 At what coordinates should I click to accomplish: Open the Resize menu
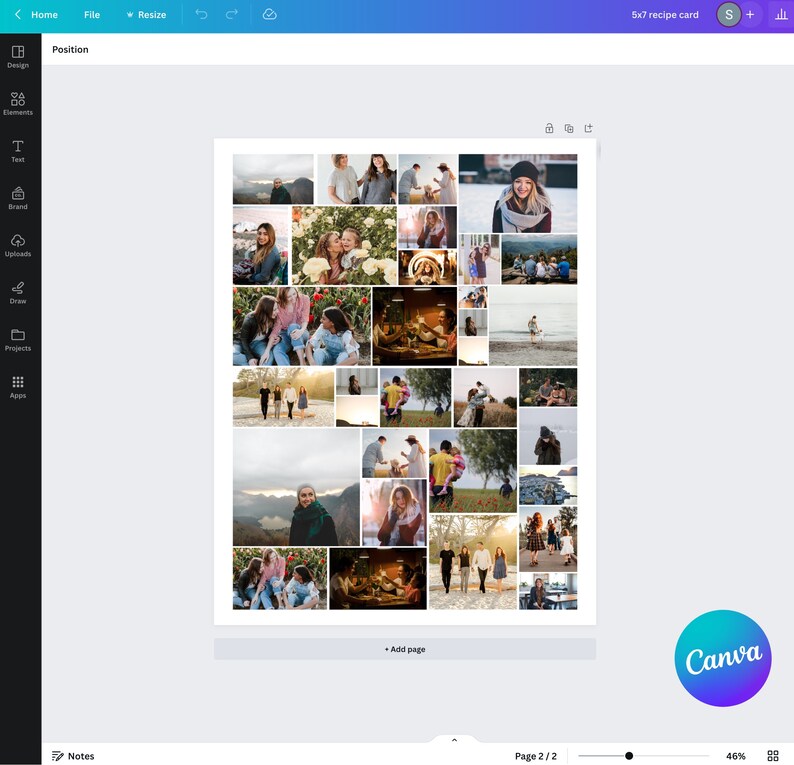coord(146,15)
